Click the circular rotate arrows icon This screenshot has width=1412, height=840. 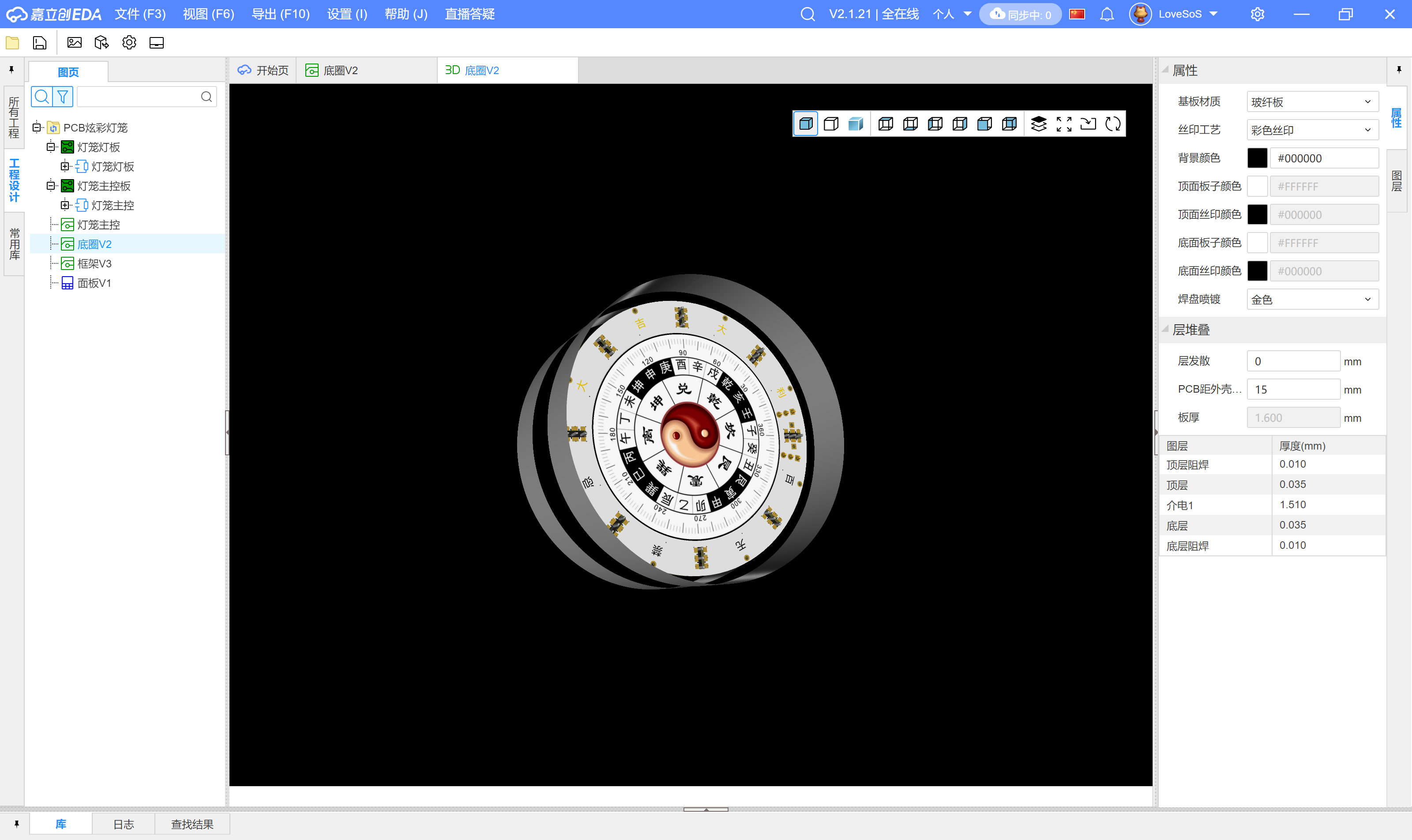click(1112, 124)
